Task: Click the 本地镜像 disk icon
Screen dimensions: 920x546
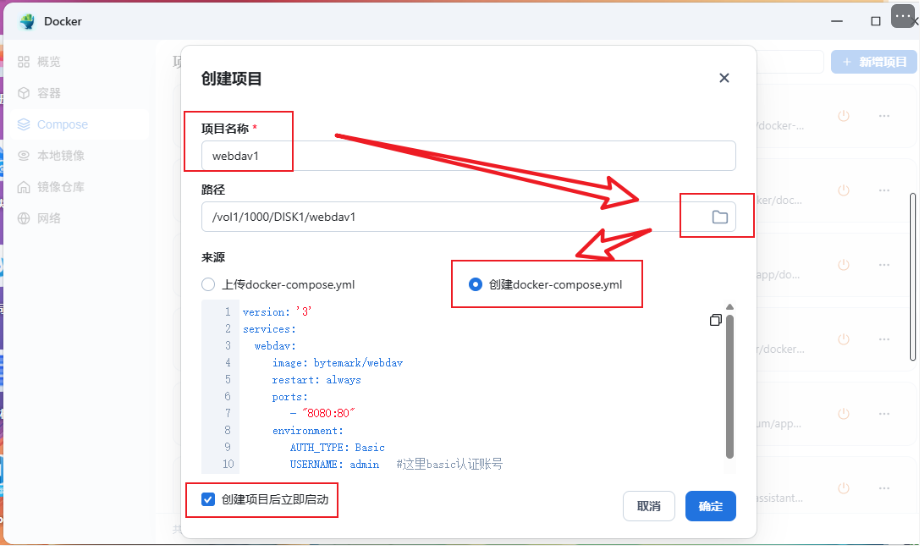Action: 23,155
